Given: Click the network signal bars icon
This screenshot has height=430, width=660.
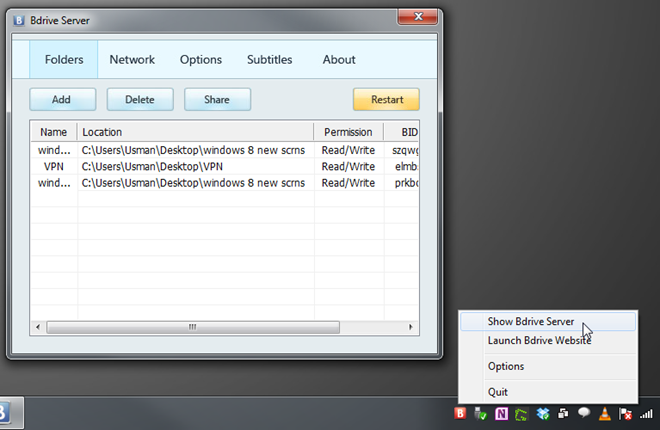Looking at the screenshot, I should [646, 414].
